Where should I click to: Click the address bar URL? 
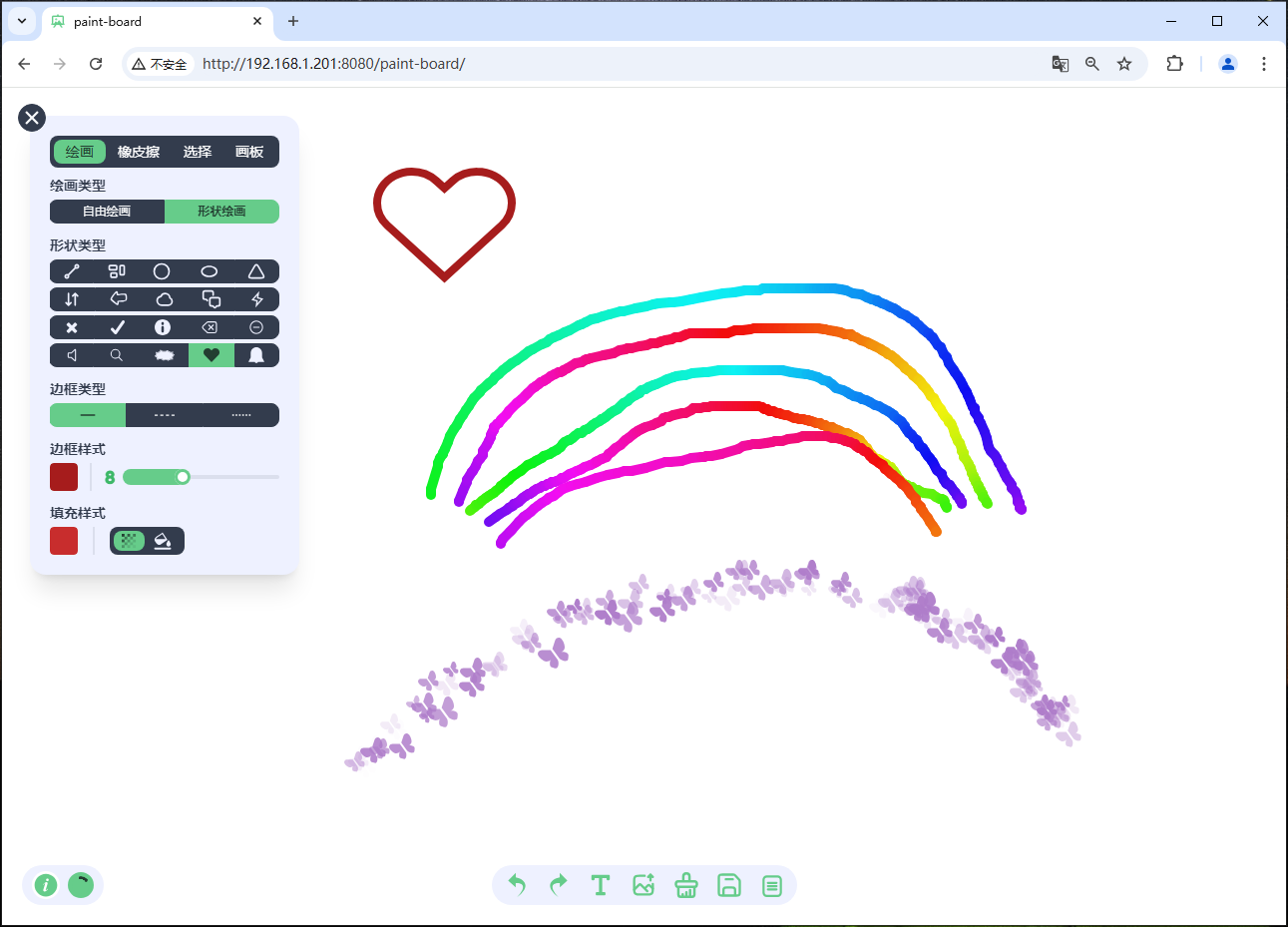click(333, 64)
